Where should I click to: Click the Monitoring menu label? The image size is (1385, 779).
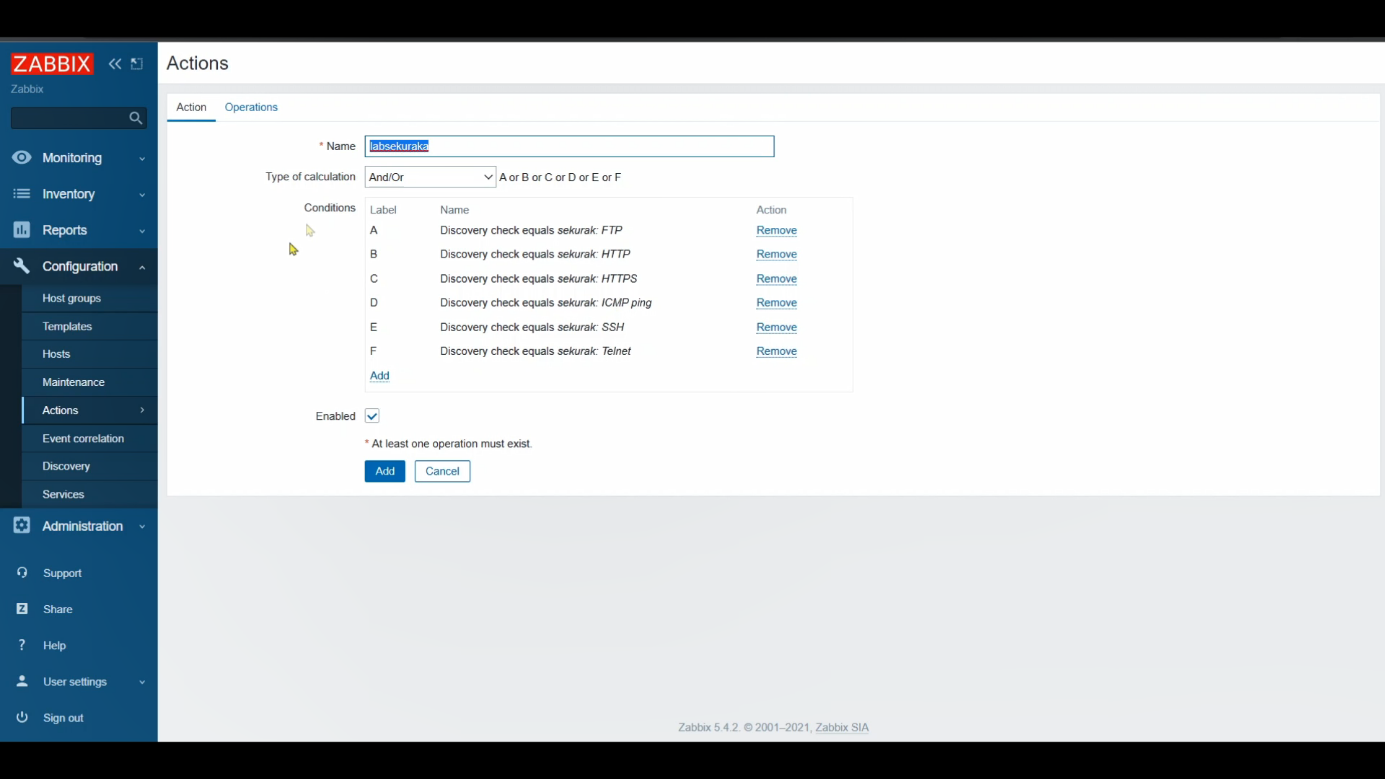pyautogui.click(x=72, y=158)
